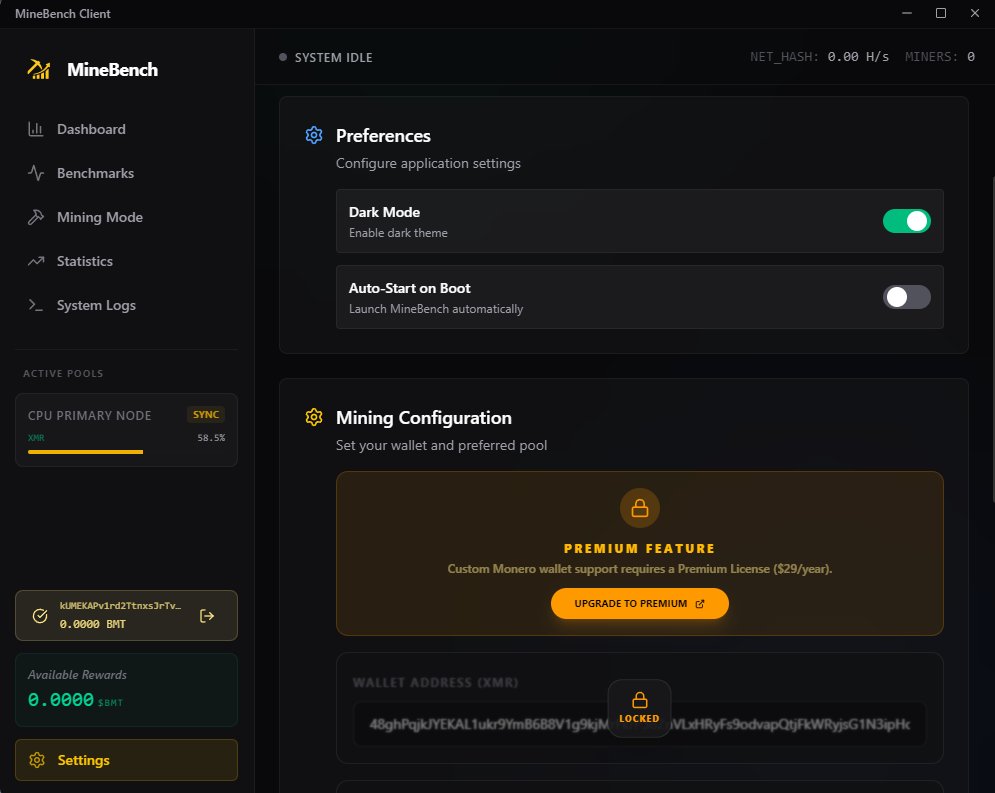Image resolution: width=995 pixels, height=793 pixels.
Task: Show the System Logs
Action: (x=126, y=305)
